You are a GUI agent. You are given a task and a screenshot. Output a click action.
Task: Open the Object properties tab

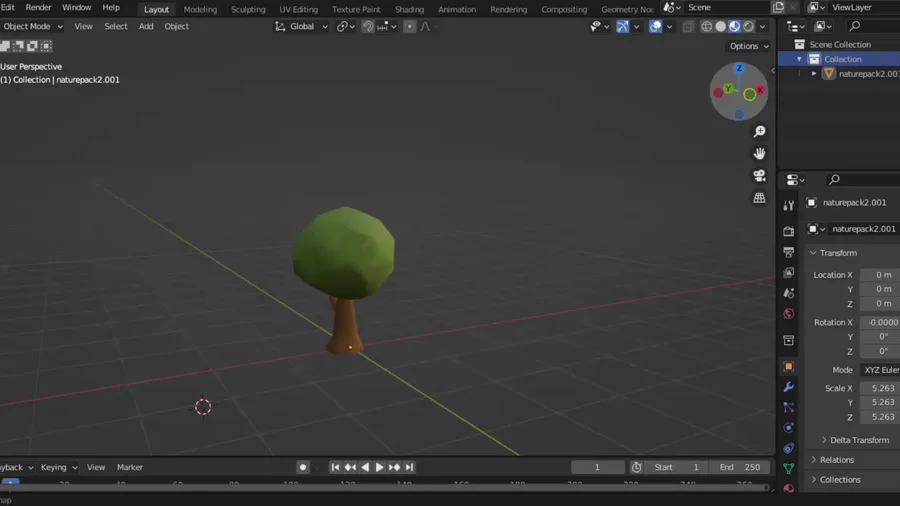pos(789,366)
